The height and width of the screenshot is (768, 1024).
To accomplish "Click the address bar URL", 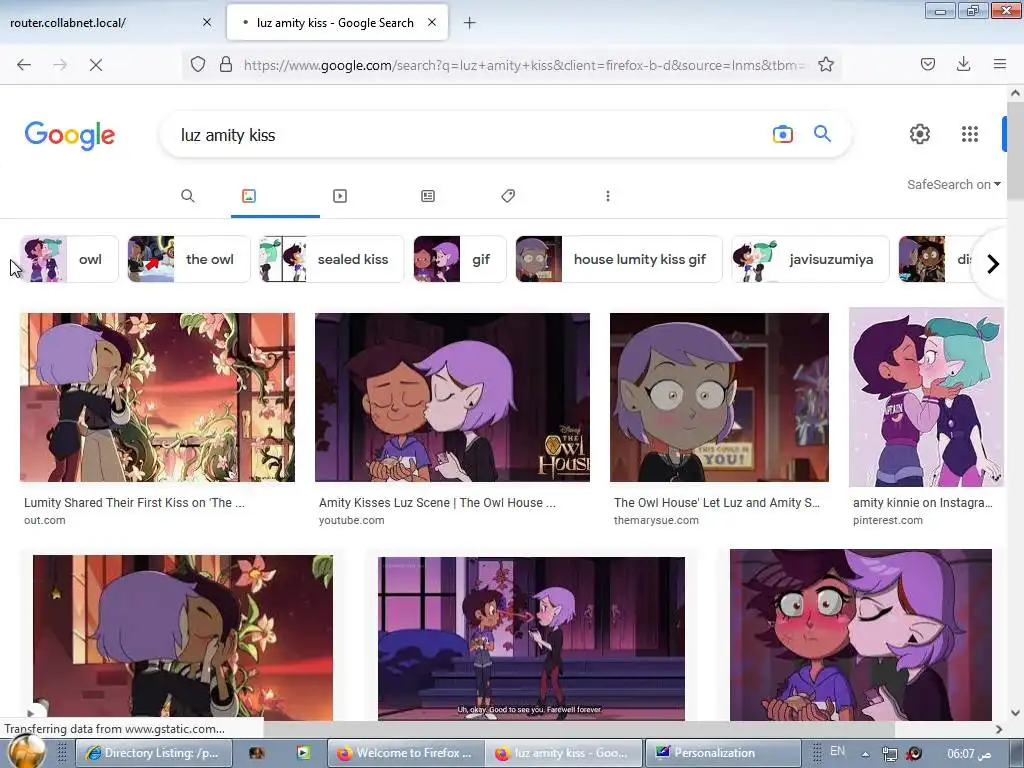I will pyautogui.click(x=524, y=65).
